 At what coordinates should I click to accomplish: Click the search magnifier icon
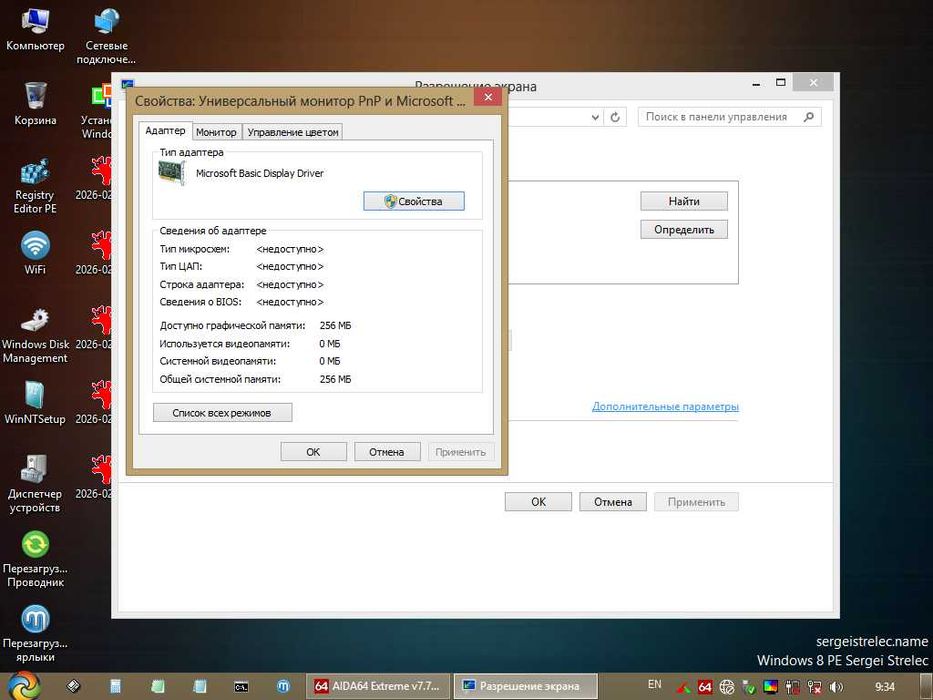pos(809,117)
